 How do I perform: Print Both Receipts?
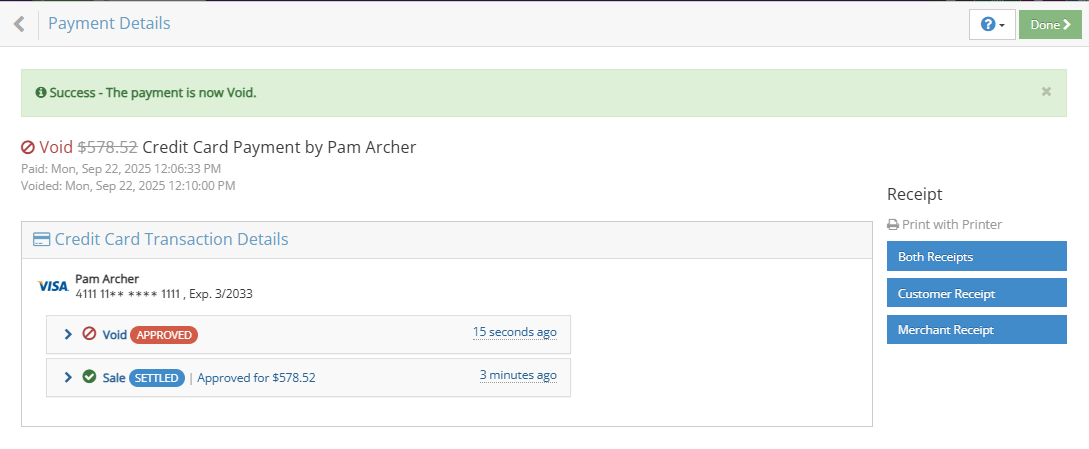[976, 256]
